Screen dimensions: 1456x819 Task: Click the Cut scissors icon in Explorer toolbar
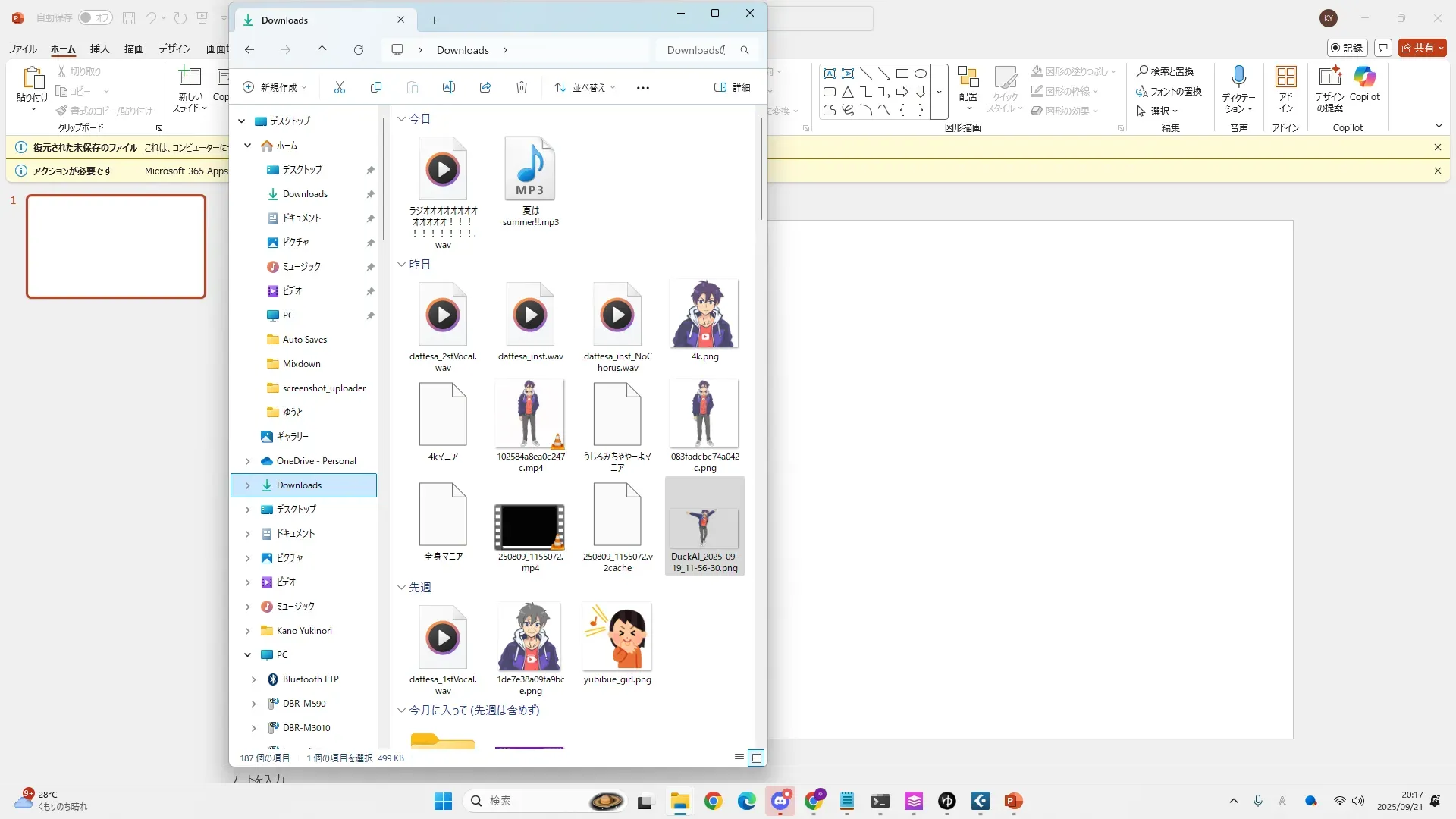tap(339, 87)
